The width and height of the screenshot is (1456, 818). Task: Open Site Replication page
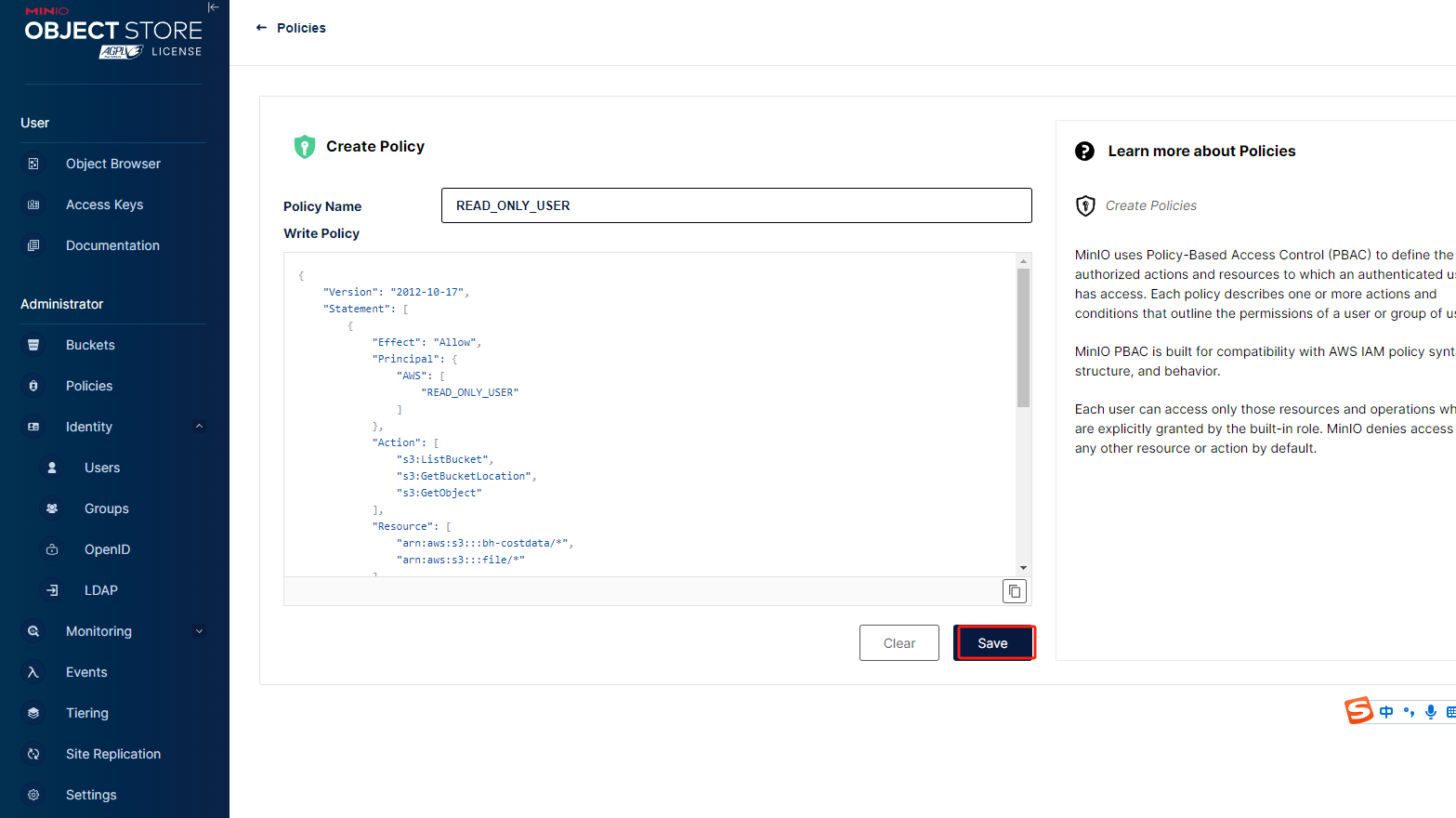112,754
